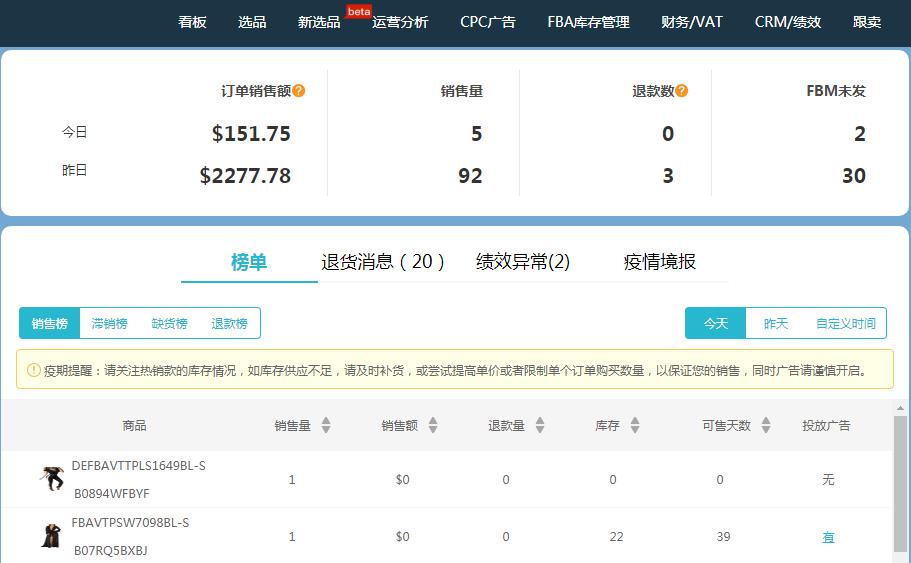Switch ranking to 缺货榜
The image size is (911, 563).
click(x=169, y=323)
